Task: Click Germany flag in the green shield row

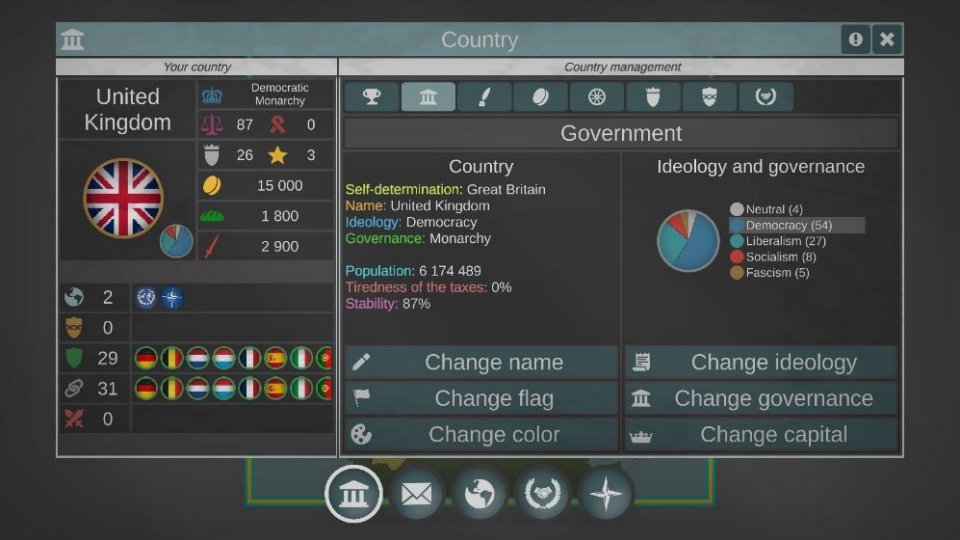Action: 146,358
